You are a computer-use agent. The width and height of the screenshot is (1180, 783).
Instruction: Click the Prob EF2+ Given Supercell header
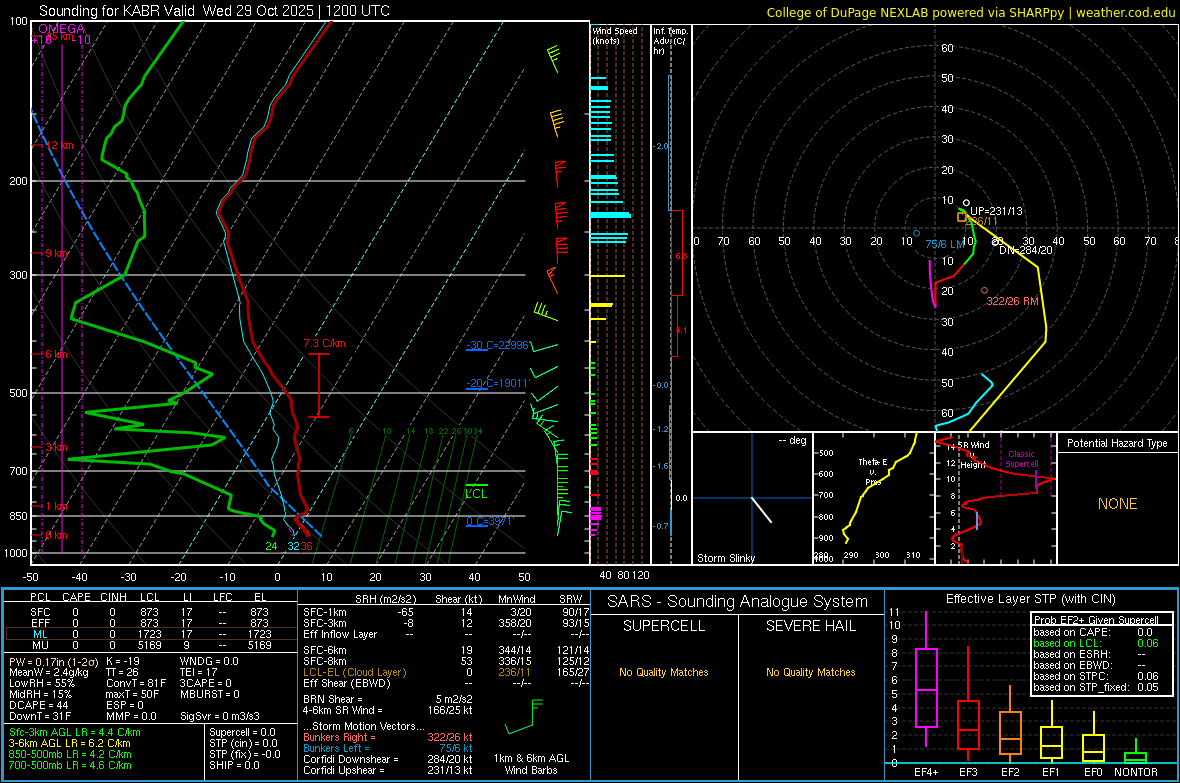pos(1096,620)
